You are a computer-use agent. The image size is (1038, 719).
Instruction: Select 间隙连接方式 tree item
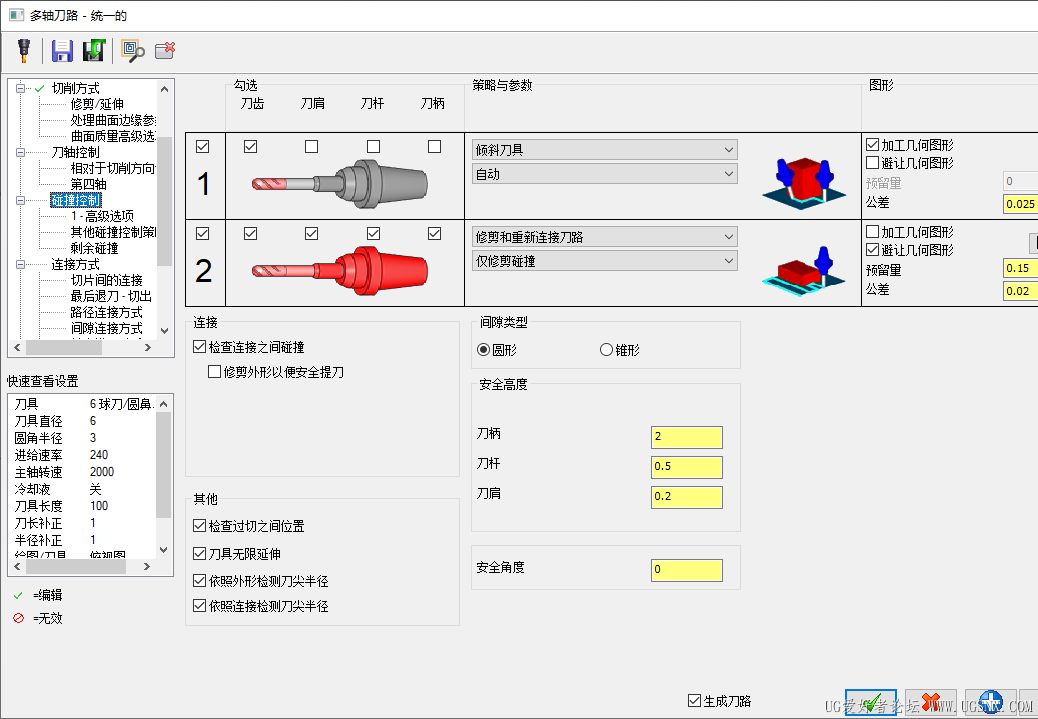click(x=106, y=328)
